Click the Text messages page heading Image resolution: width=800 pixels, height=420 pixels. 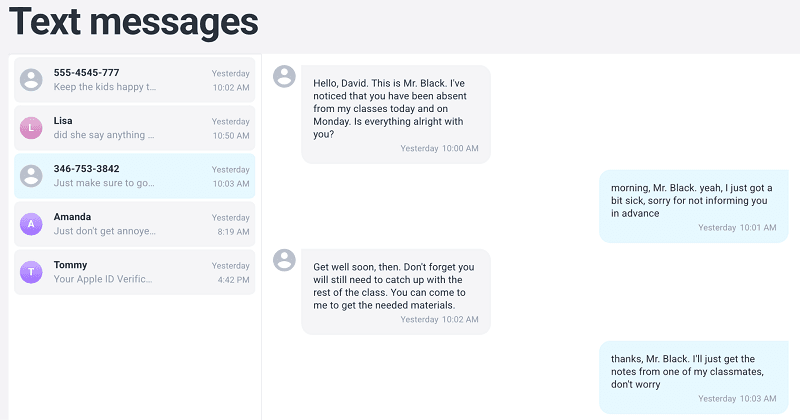click(134, 21)
